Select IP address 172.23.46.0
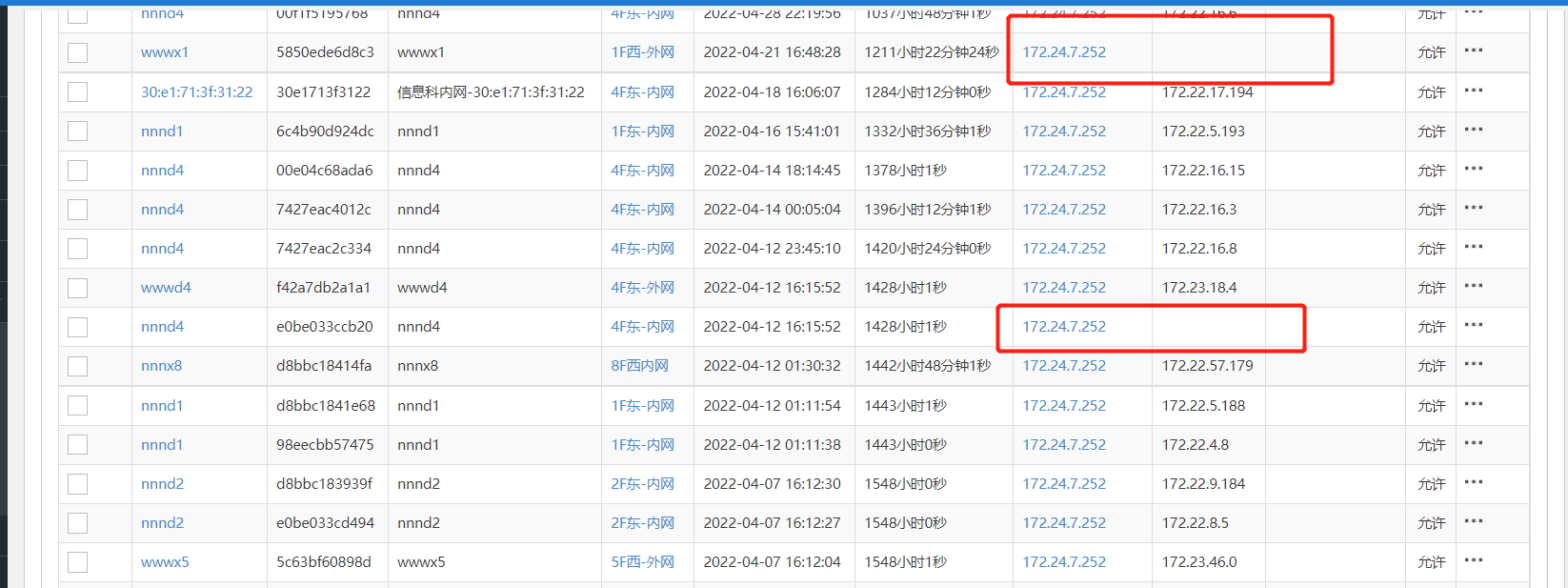1568x588 pixels. point(1199,562)
